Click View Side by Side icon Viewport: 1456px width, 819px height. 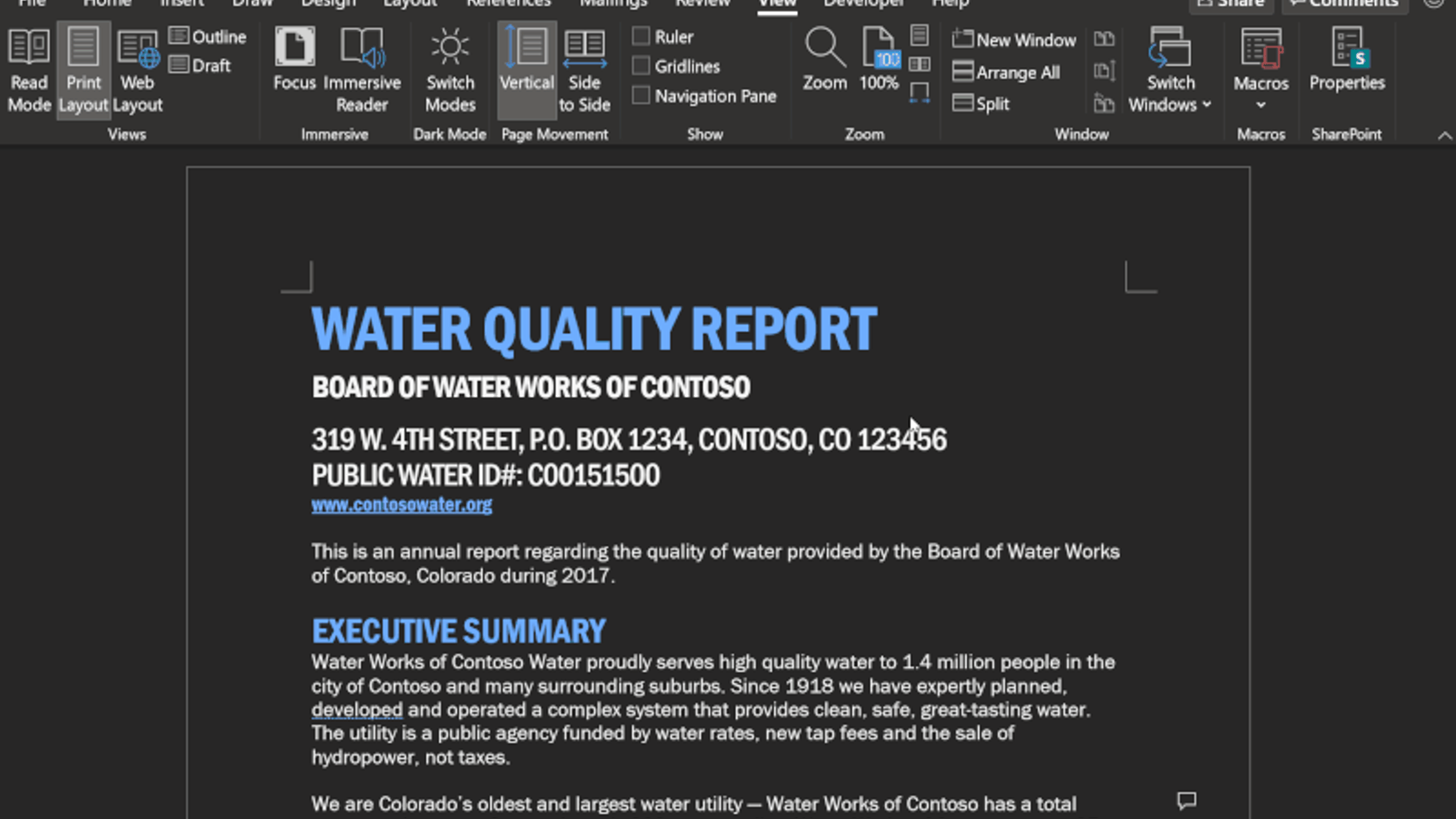click(1104, 39)
